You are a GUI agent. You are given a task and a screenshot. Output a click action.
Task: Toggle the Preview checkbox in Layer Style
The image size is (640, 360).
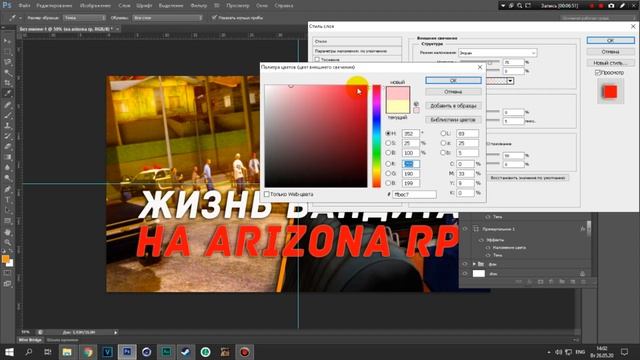pos(598,73)
